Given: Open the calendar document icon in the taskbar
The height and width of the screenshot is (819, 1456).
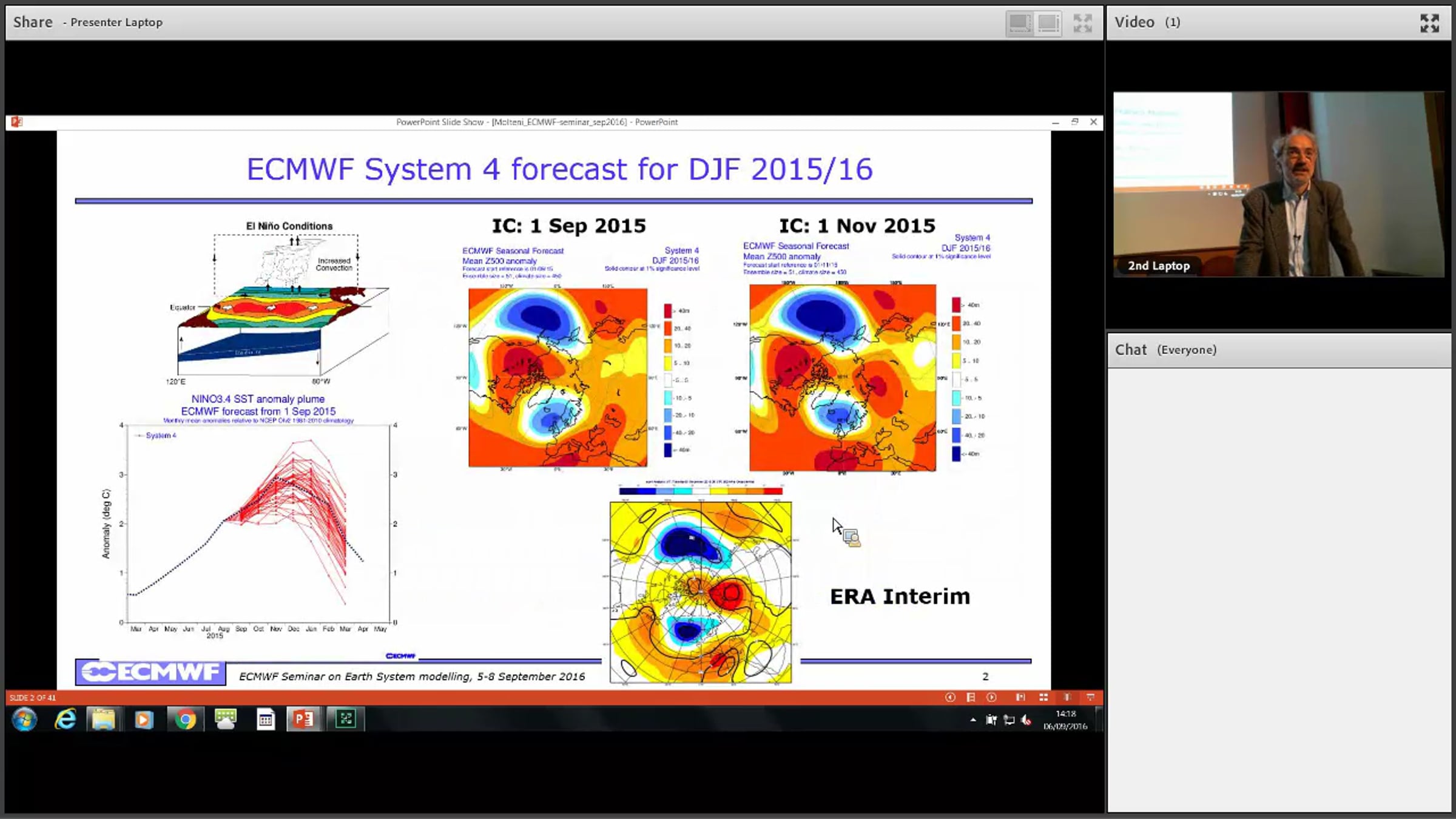Looking at the screenshot, I should click(x=265, y=720).
